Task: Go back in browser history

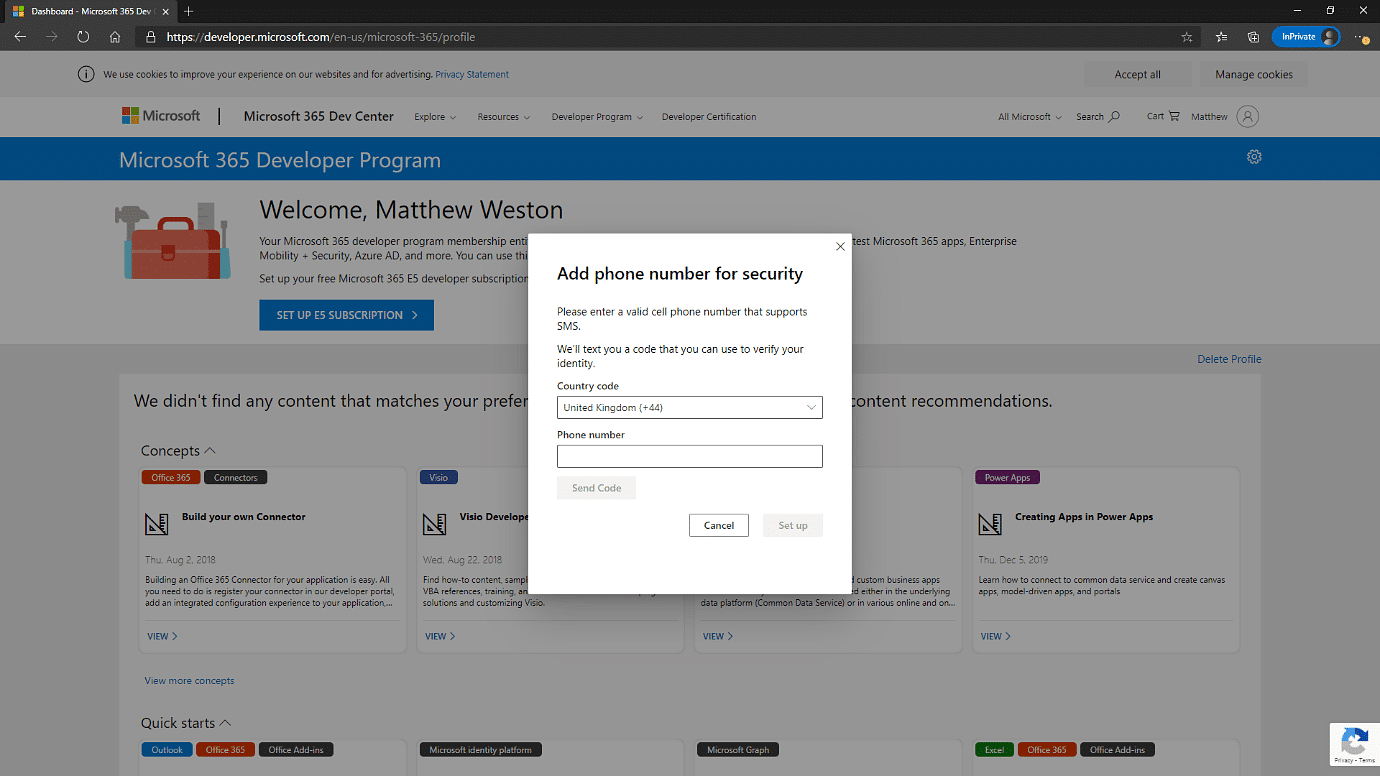Action: (20, 37)
